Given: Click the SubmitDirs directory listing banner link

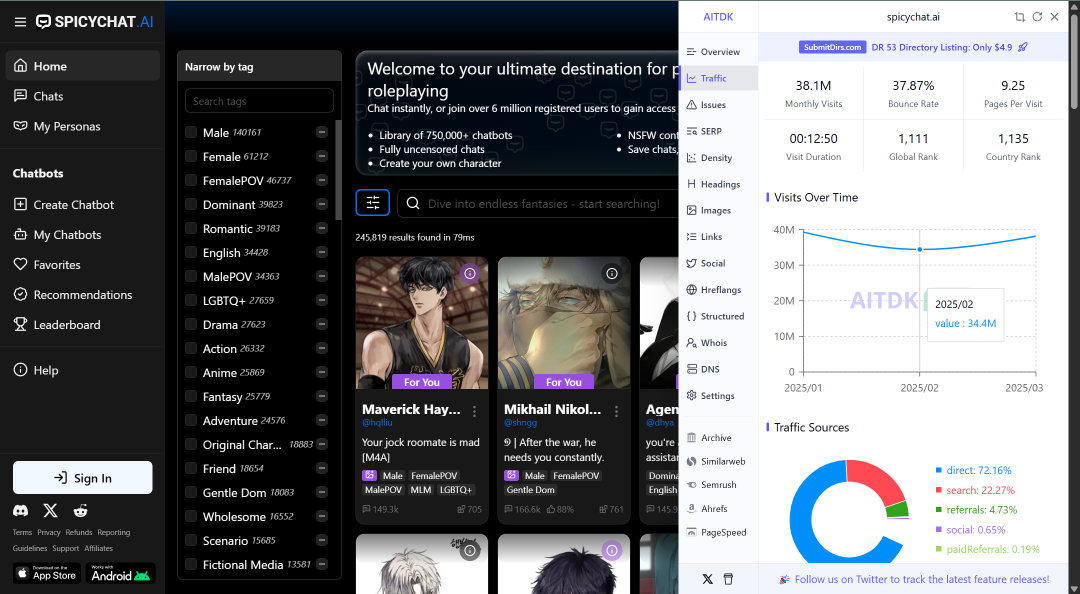Looking at the screenshot, I should click(913, 47).
